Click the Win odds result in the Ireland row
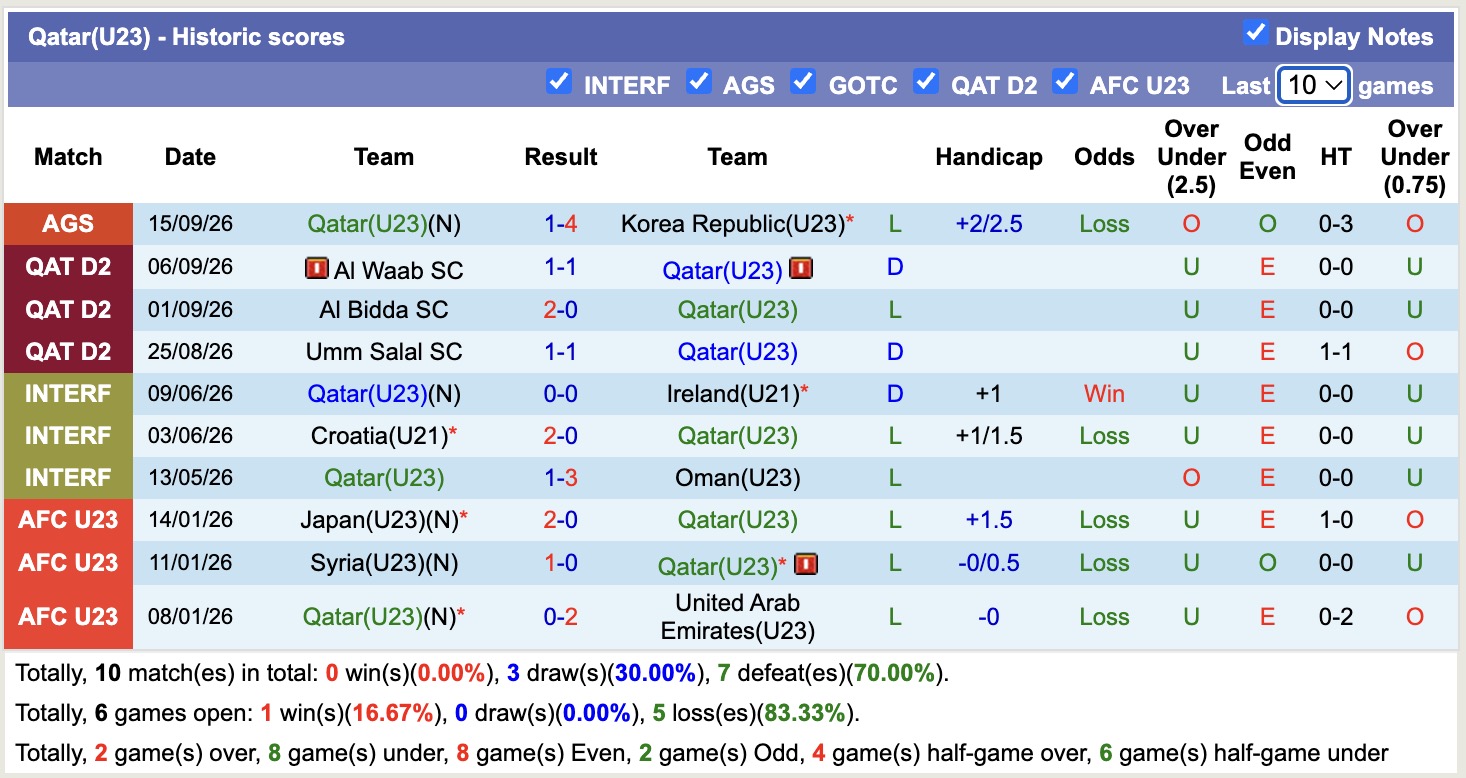Screen dimensions: 1466x778 click(x=1104, y=394)
